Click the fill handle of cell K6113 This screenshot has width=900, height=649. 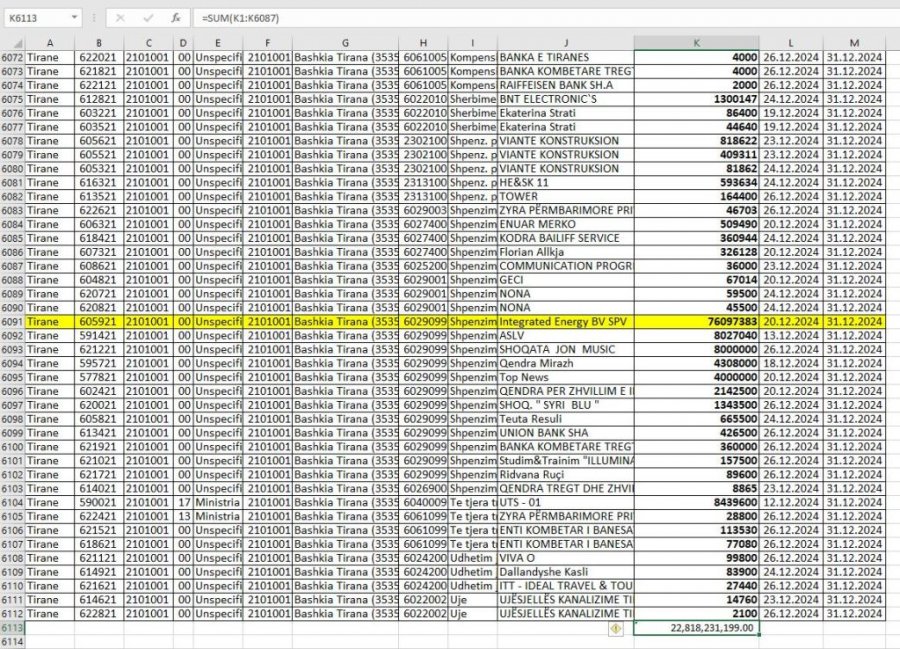759,635
